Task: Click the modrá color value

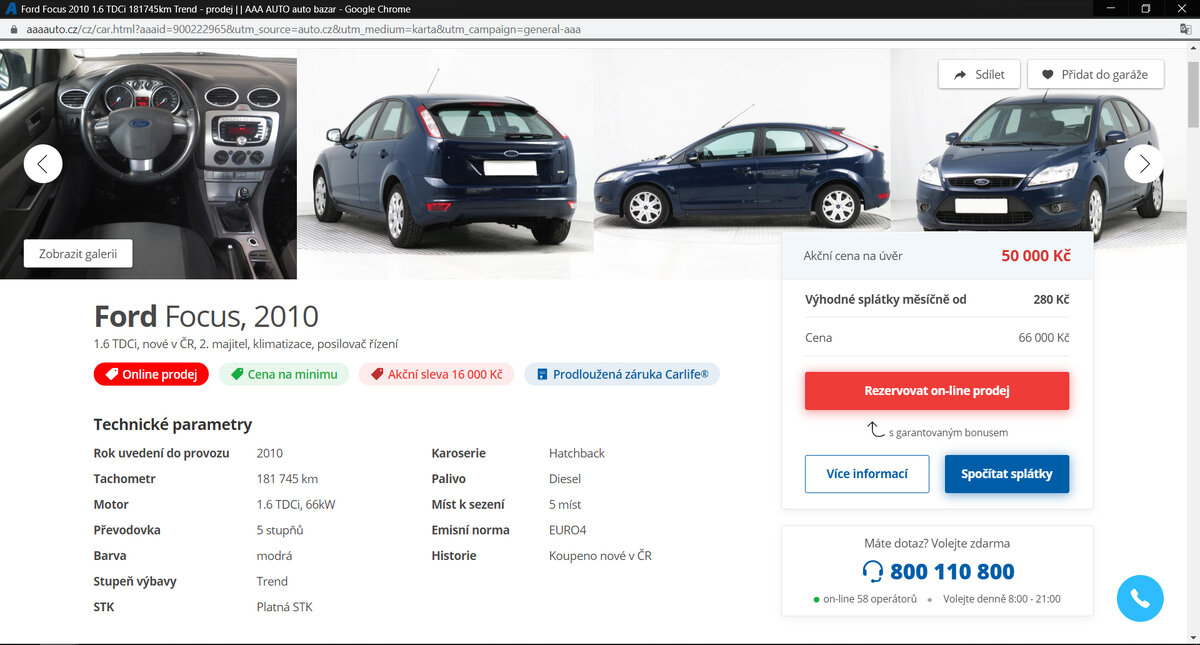Action: (275, 555)
